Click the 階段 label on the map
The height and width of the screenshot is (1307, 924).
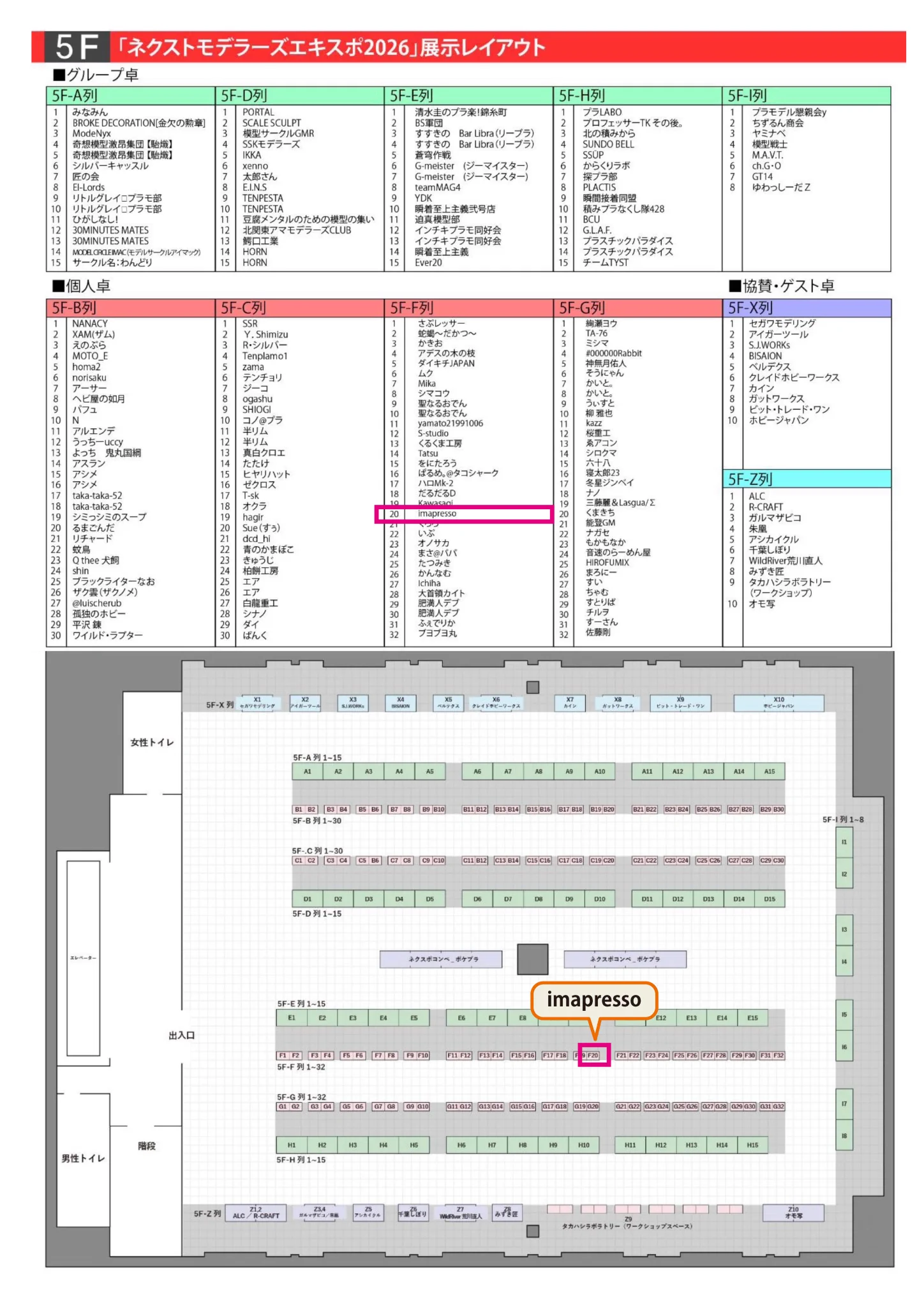147,1146
